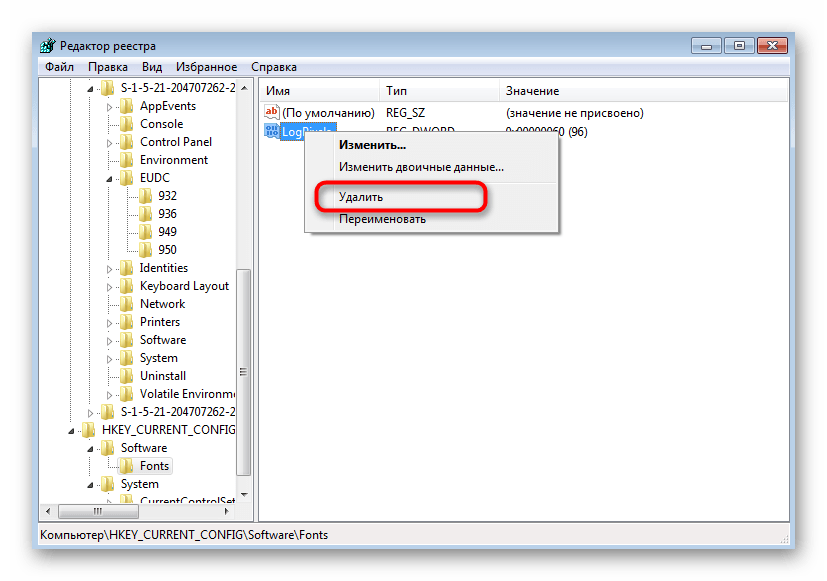
Task: Click the Значение column header
Action: pyautogui.click(x=643, y=91)
